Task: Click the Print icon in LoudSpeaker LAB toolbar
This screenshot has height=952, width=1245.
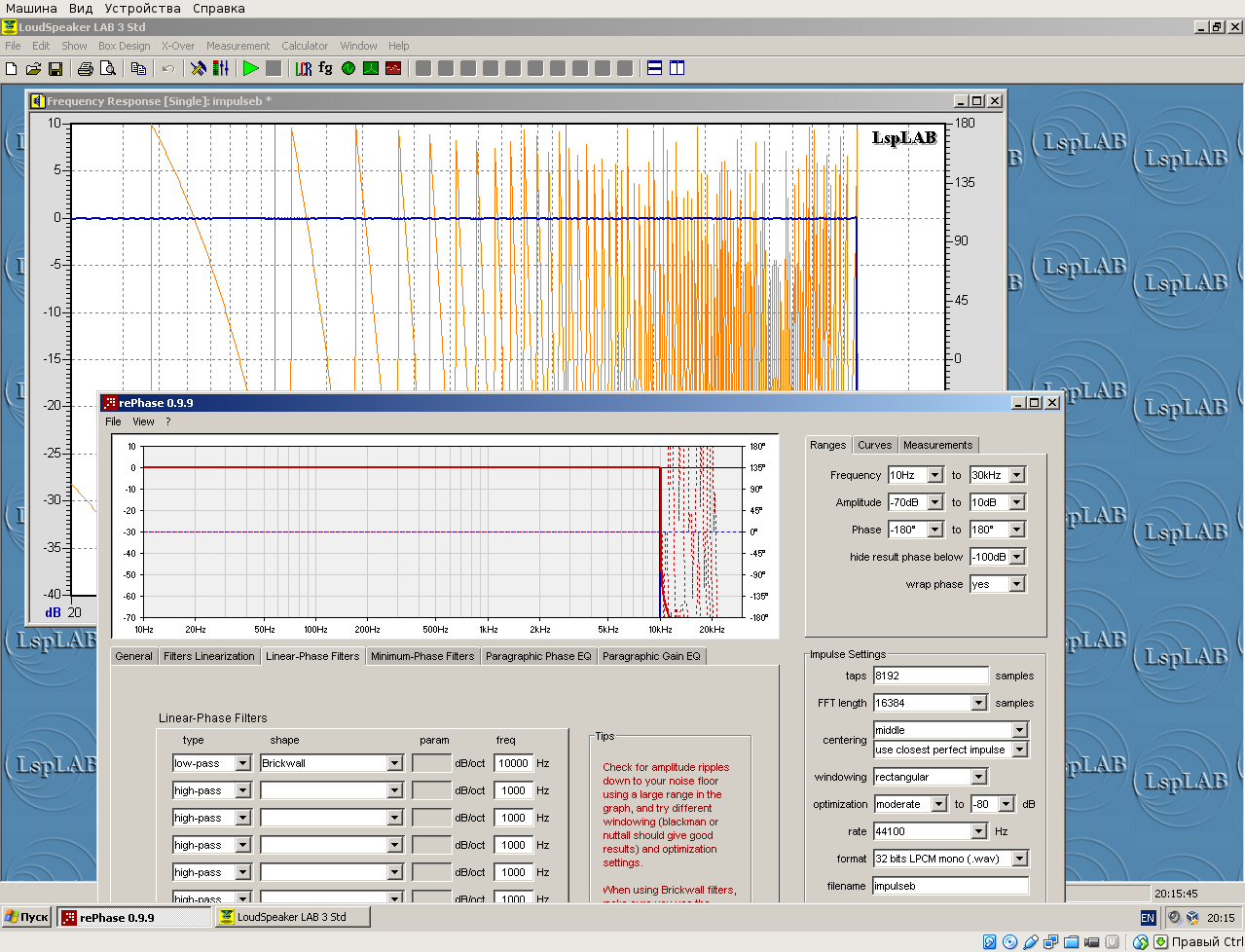Action: 86,68
